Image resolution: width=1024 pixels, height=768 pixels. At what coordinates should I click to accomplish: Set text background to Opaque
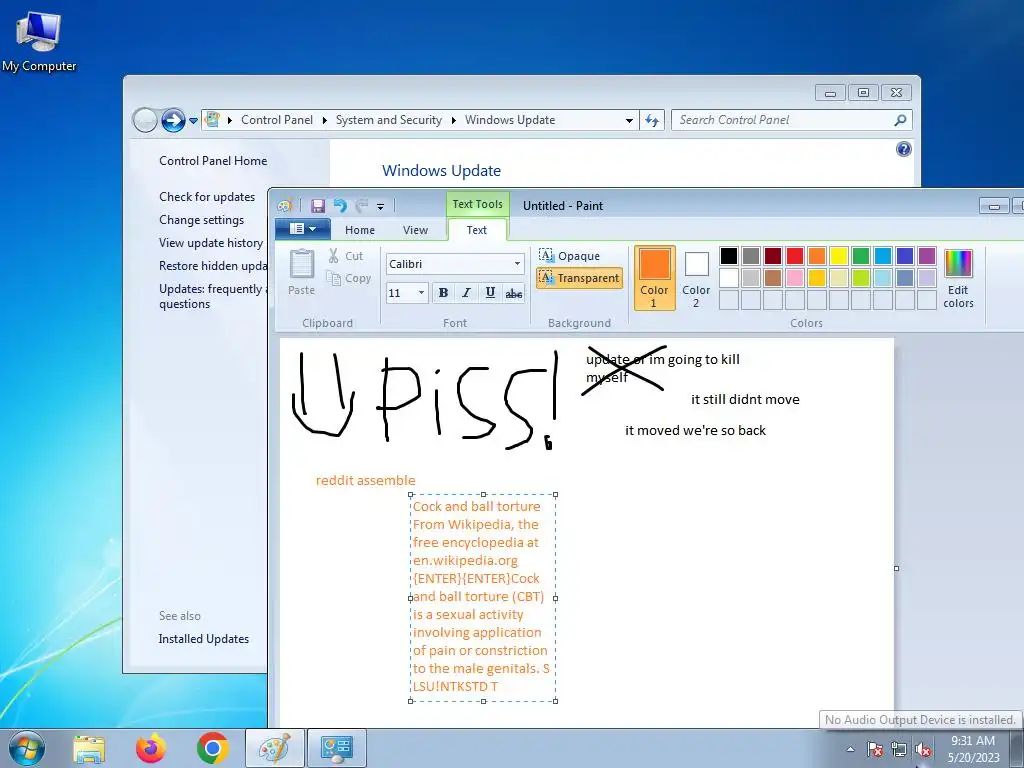[569, 255]
